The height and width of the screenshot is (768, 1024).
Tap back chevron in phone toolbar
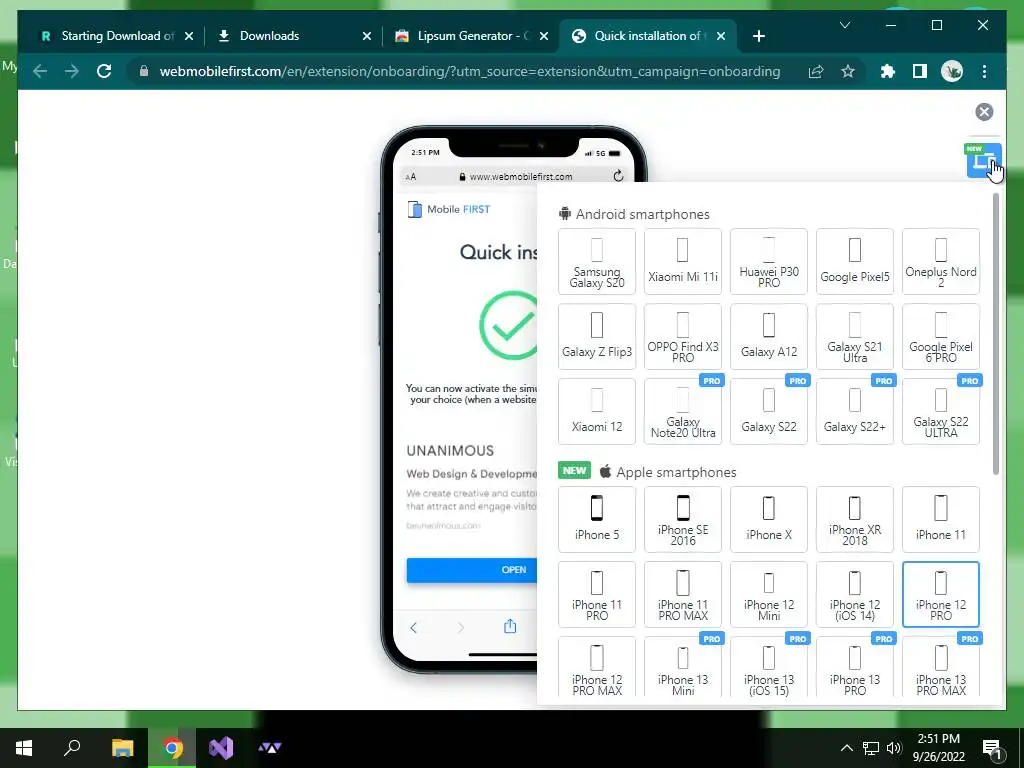(413, 628)
